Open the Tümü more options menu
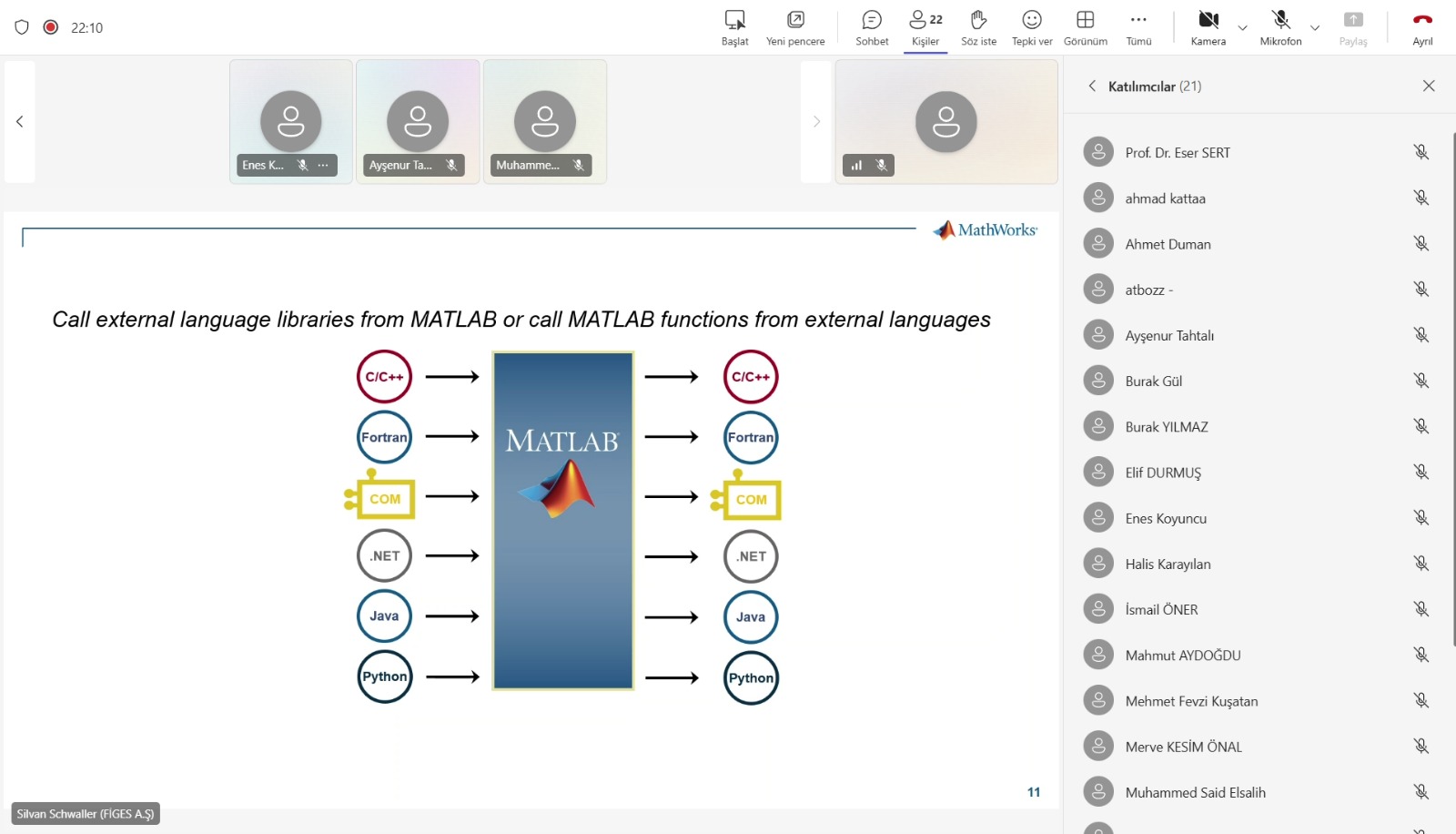 click(x=1138, y=27)
